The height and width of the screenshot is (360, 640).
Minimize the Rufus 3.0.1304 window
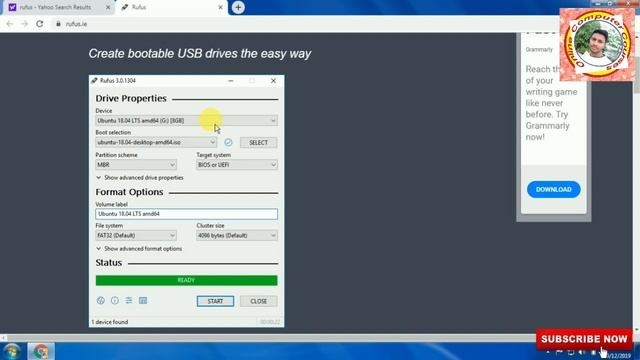(231, 81)
